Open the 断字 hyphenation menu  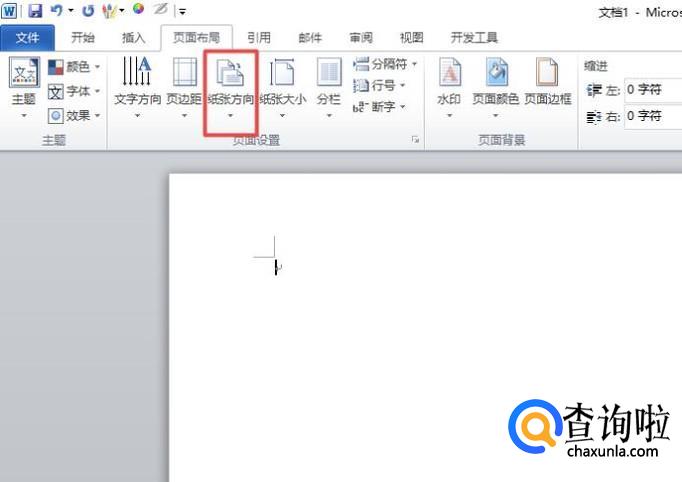pyautogui.click(x=379, y=107)
